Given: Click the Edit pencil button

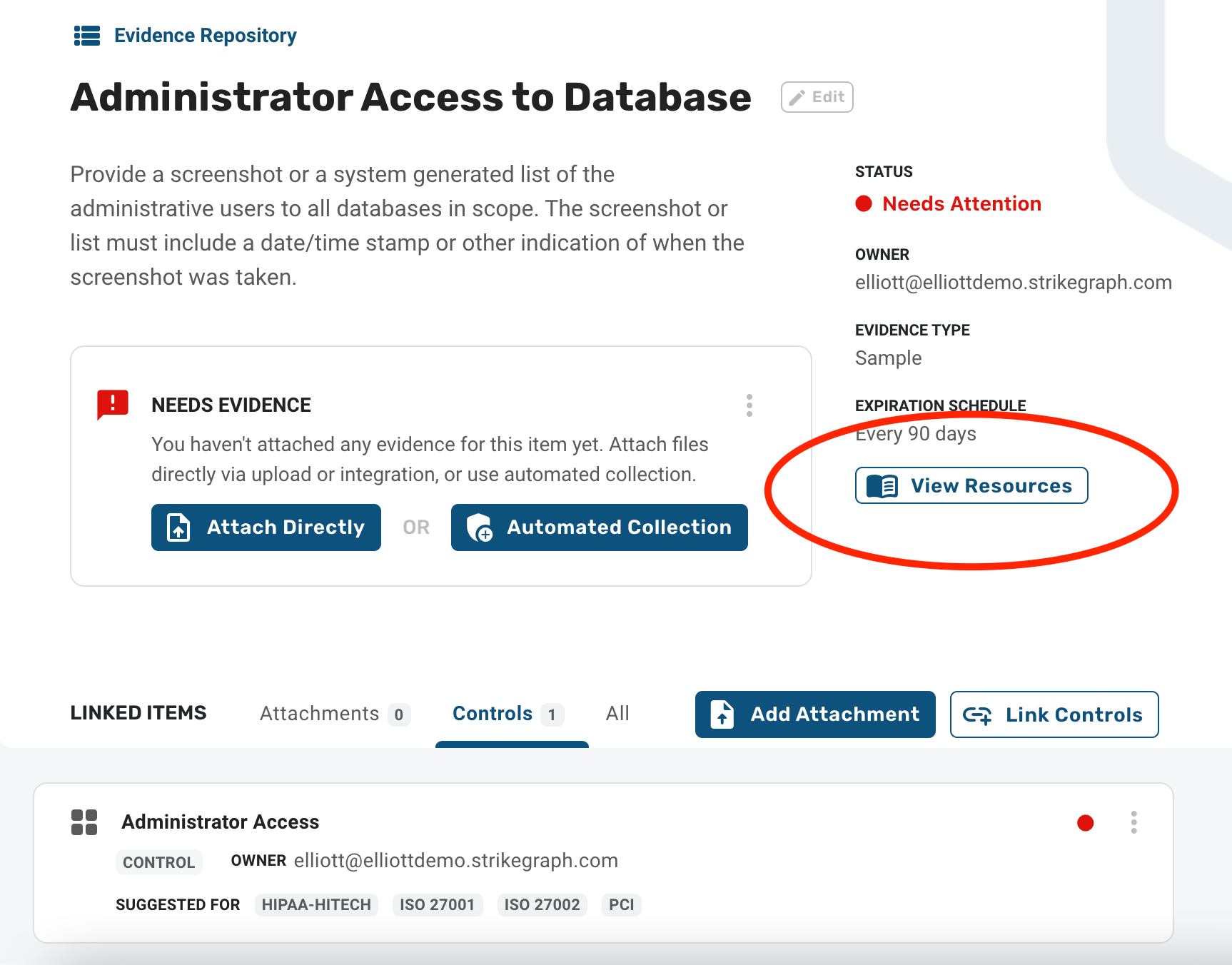Looking at the screenshot, I should 817,97.
